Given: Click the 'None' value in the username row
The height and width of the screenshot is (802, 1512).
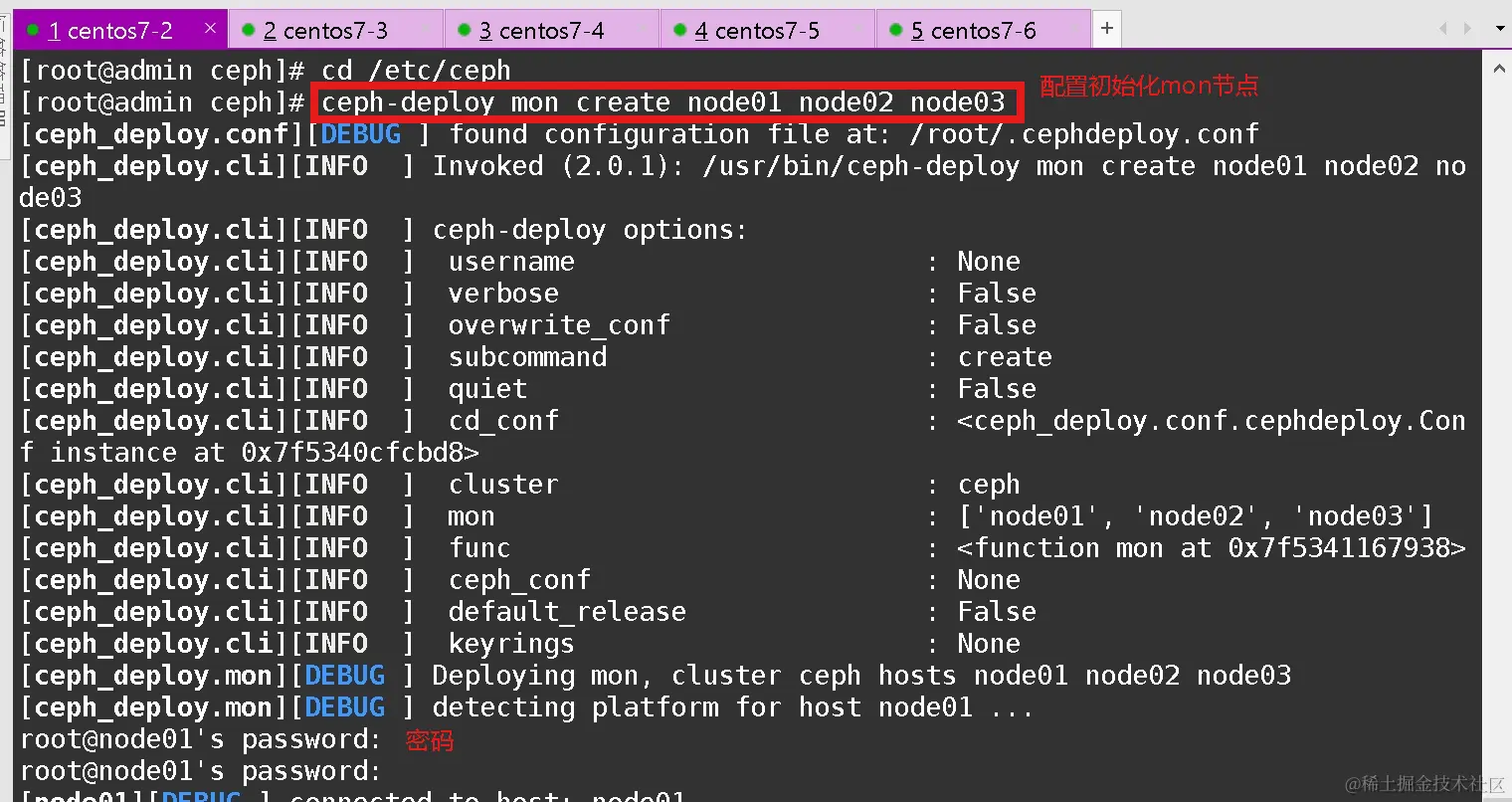Looking at the screenshot, I should (989, 262).
